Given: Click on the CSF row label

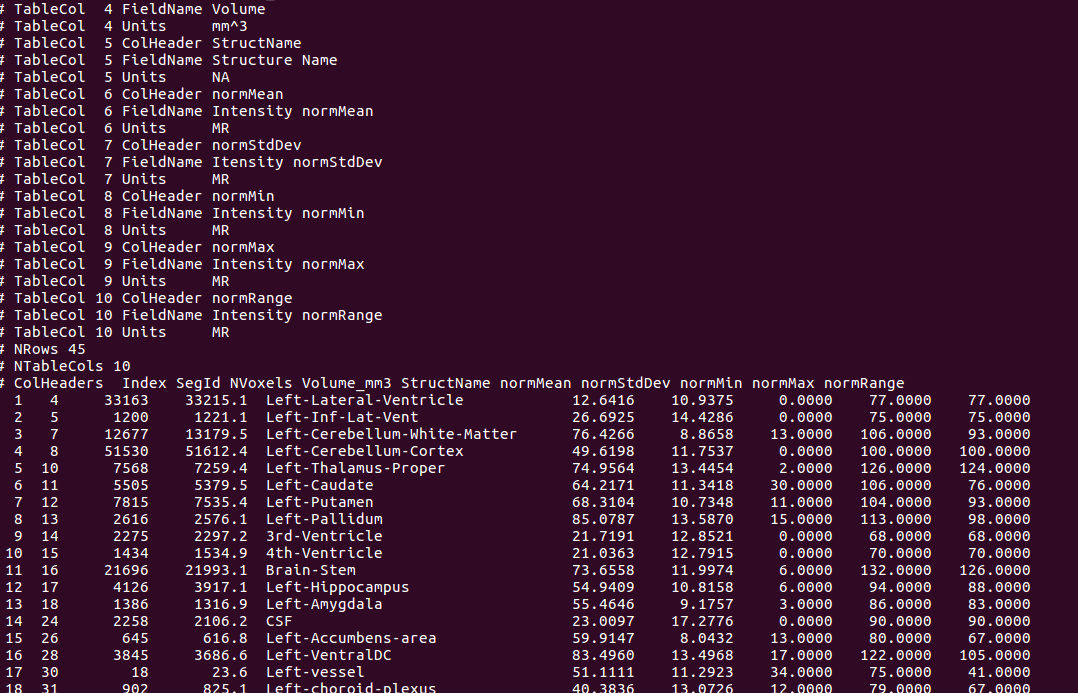Looking at the screenshot, I should (279, 621).
